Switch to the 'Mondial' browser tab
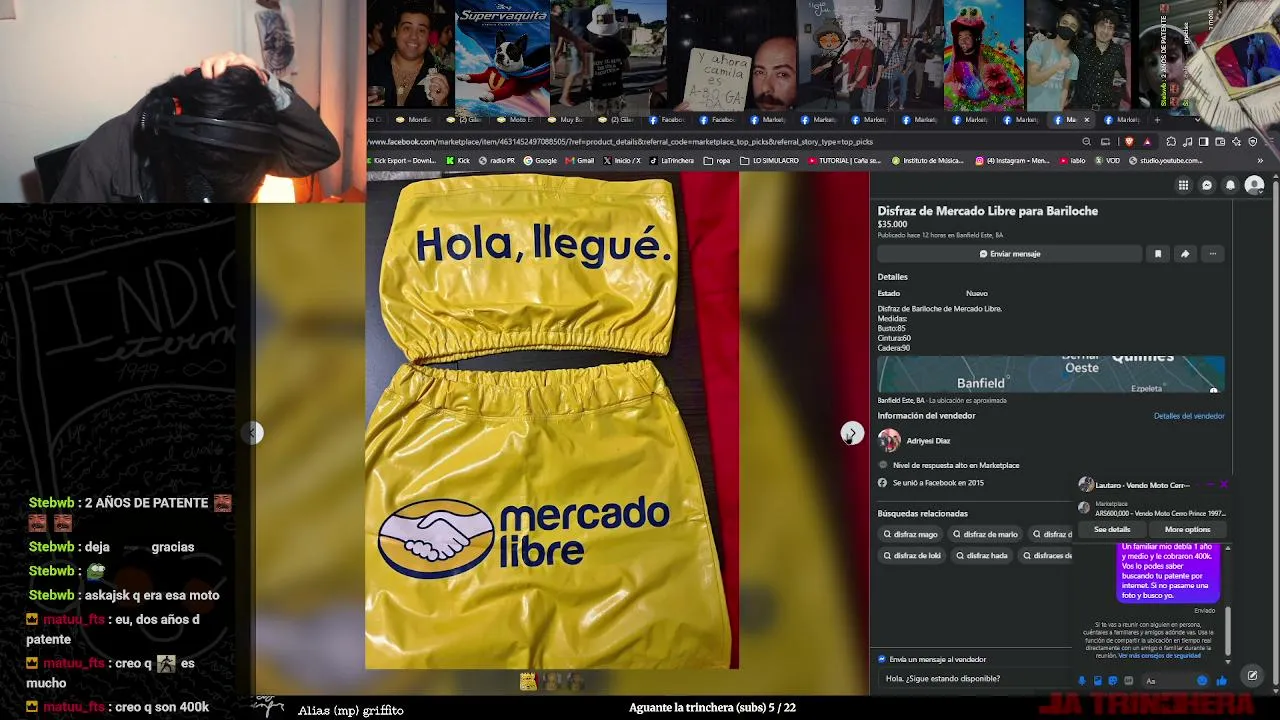The width and height of the screenshot is (1280, 720). pyautogui.click(x=412, y=120)
